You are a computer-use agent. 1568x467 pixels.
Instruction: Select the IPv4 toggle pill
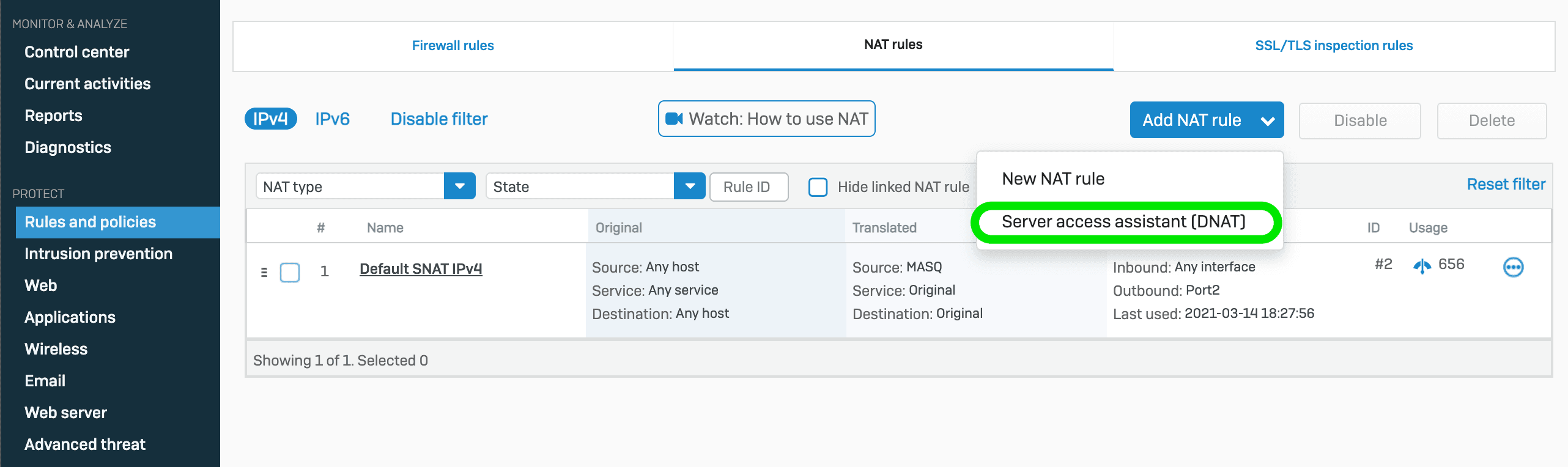(x=270, y=119)
